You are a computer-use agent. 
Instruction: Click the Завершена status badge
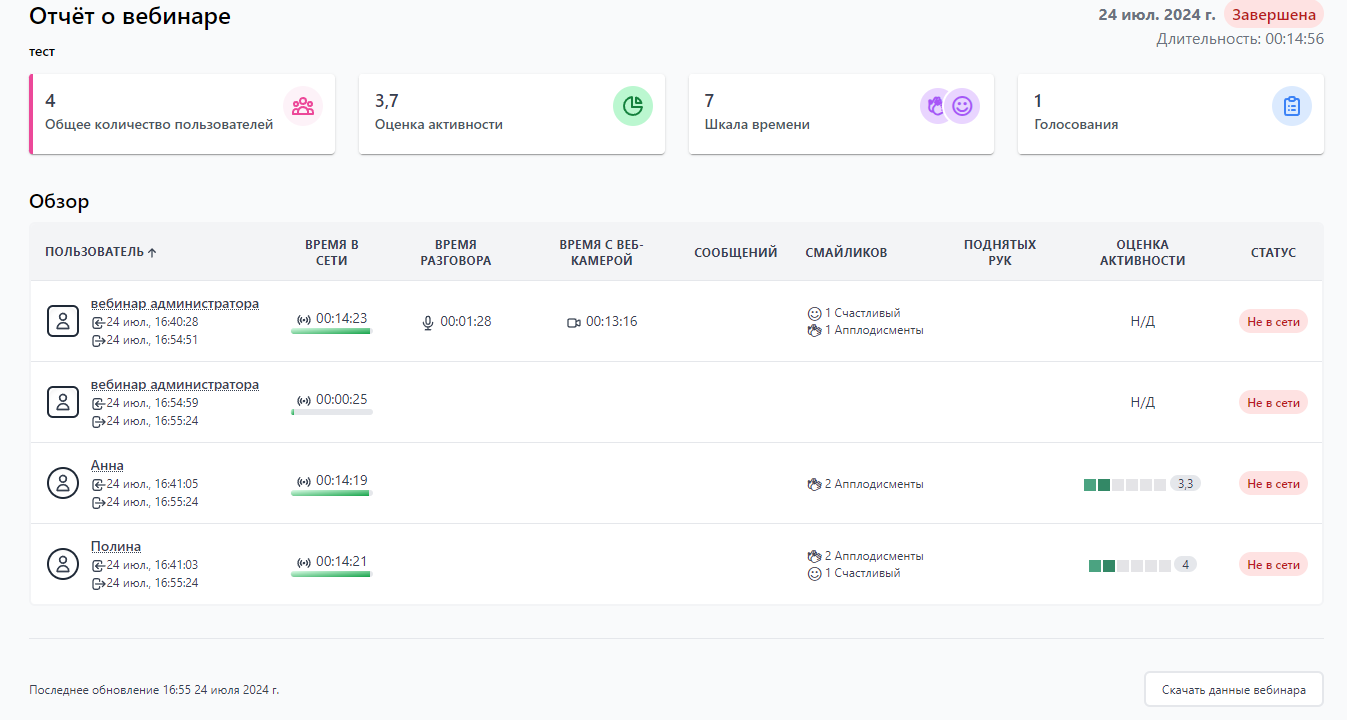click(x=1273, y=15)
